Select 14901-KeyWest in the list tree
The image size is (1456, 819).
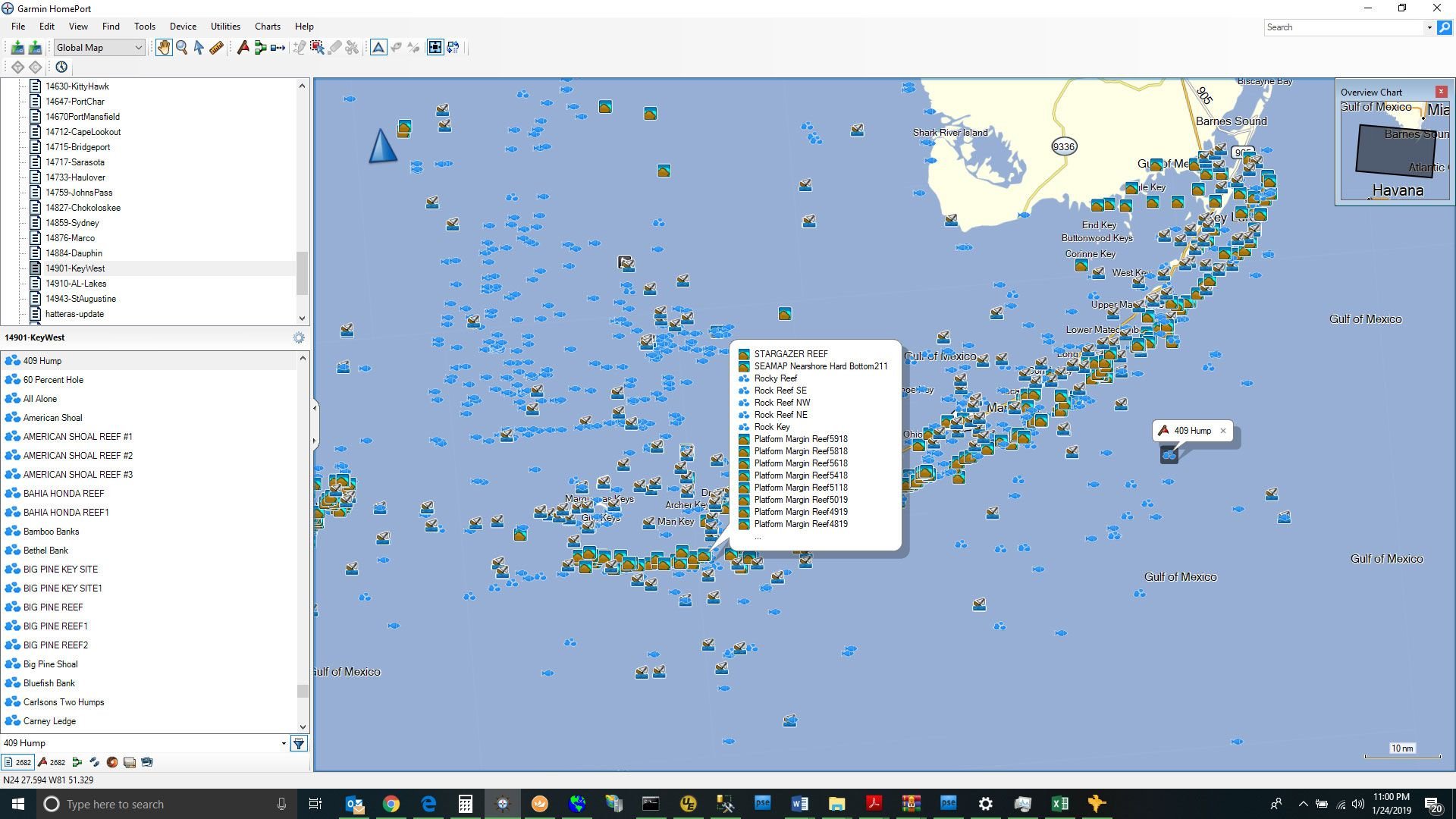(75, 268)
